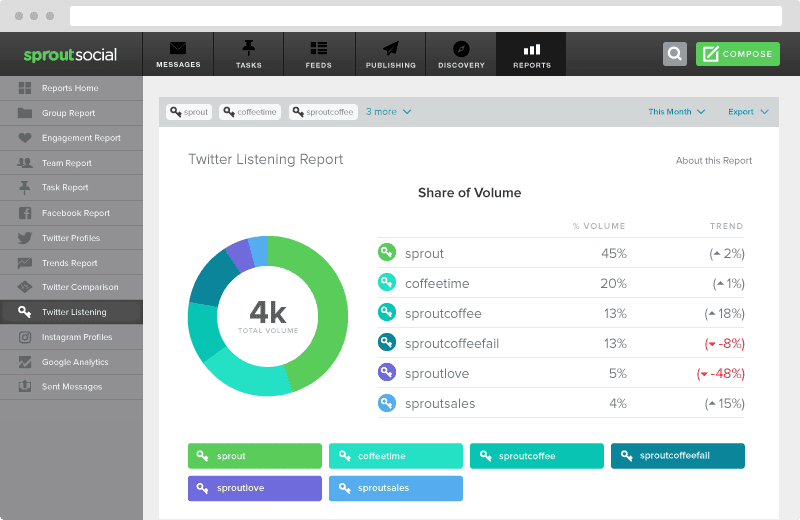Click the Tasks pushpin icon
Image resolution: width=800 pixels, height=520 pixels.
248,48
